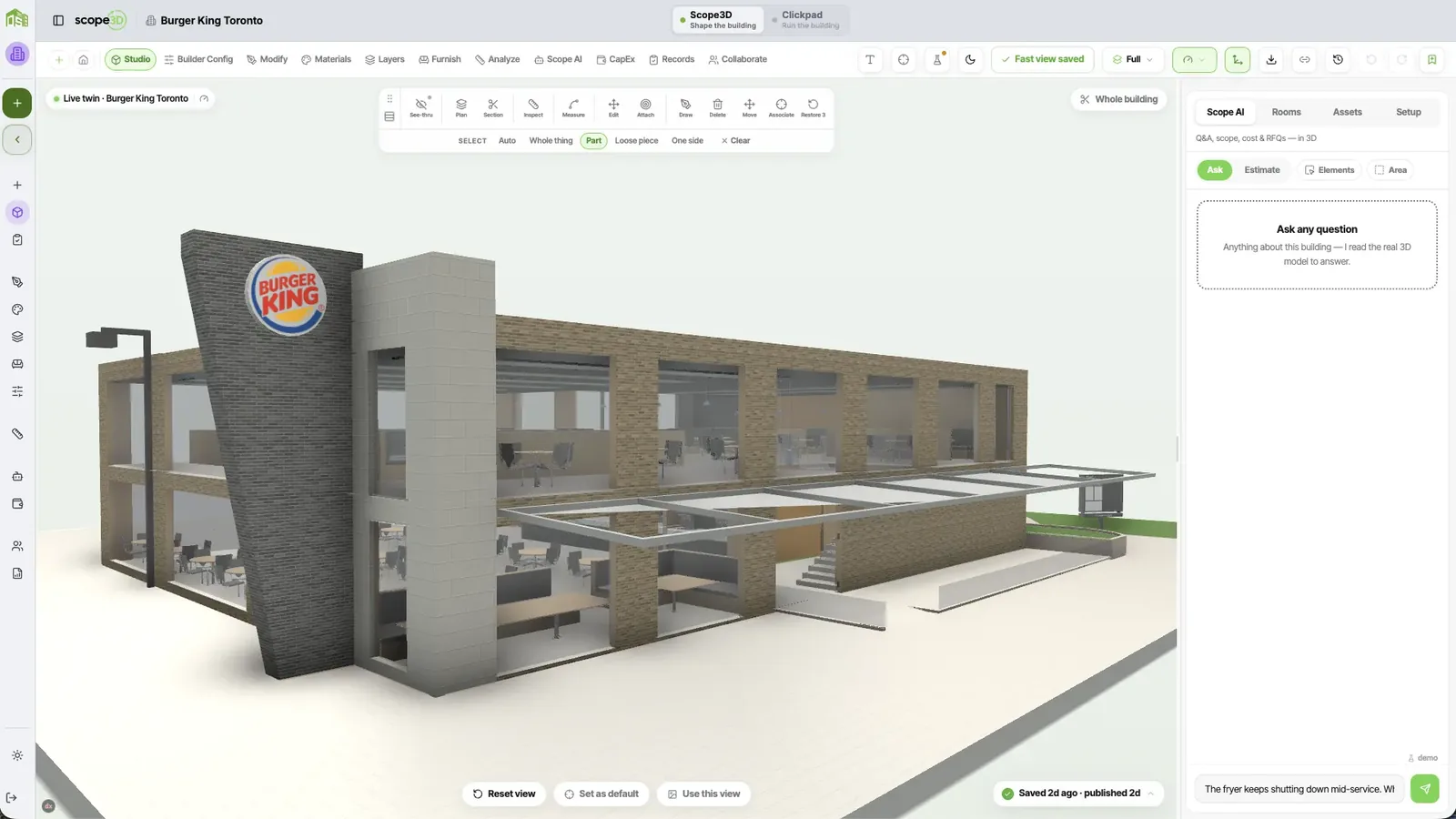Open the lab flask icon
This screenshot has width=1456, height=819.
point(937,60)
